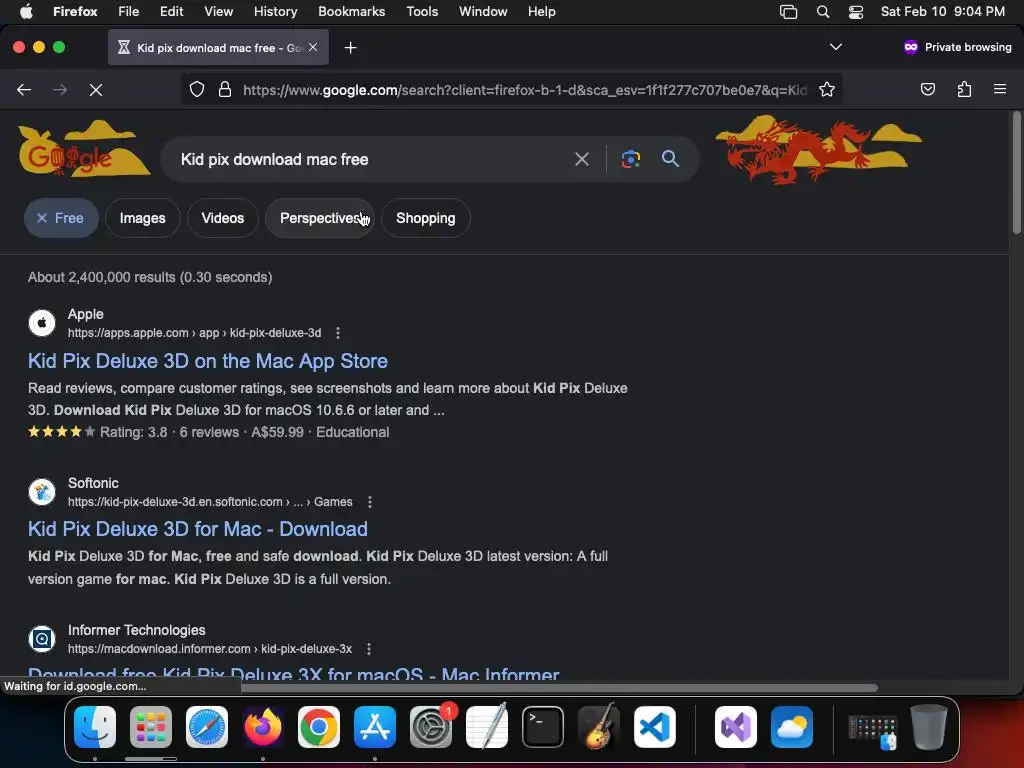The image size is (1024, 768).
Task: Switch to Shopping results
Action: coord(426,218)
